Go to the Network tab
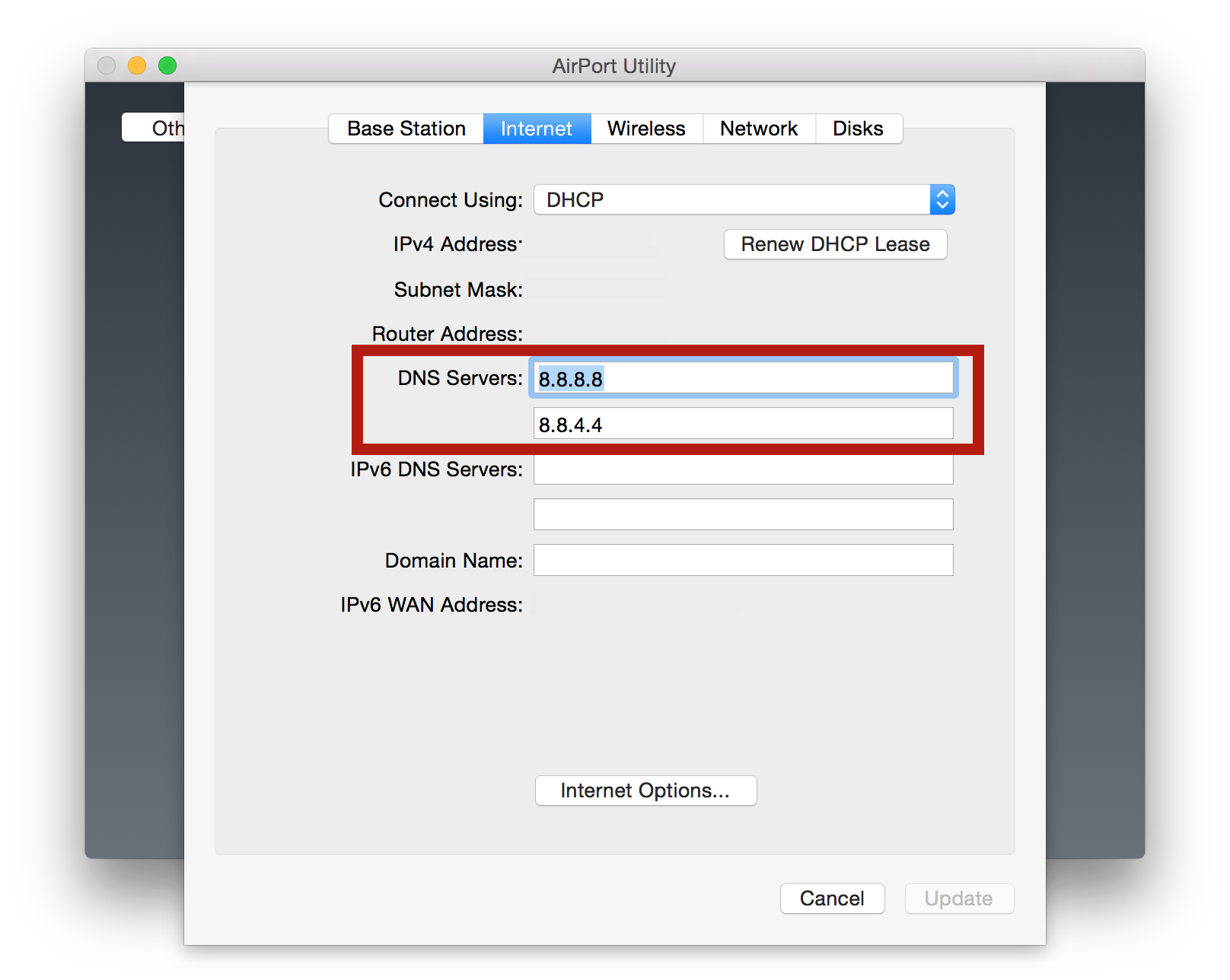 (x=759, y=129)
